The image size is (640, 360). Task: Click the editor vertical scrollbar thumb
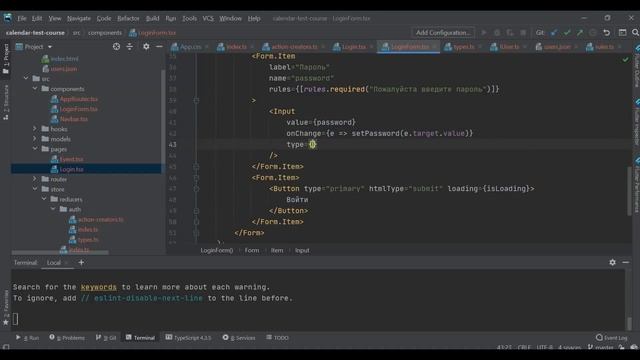pos(629,191)
